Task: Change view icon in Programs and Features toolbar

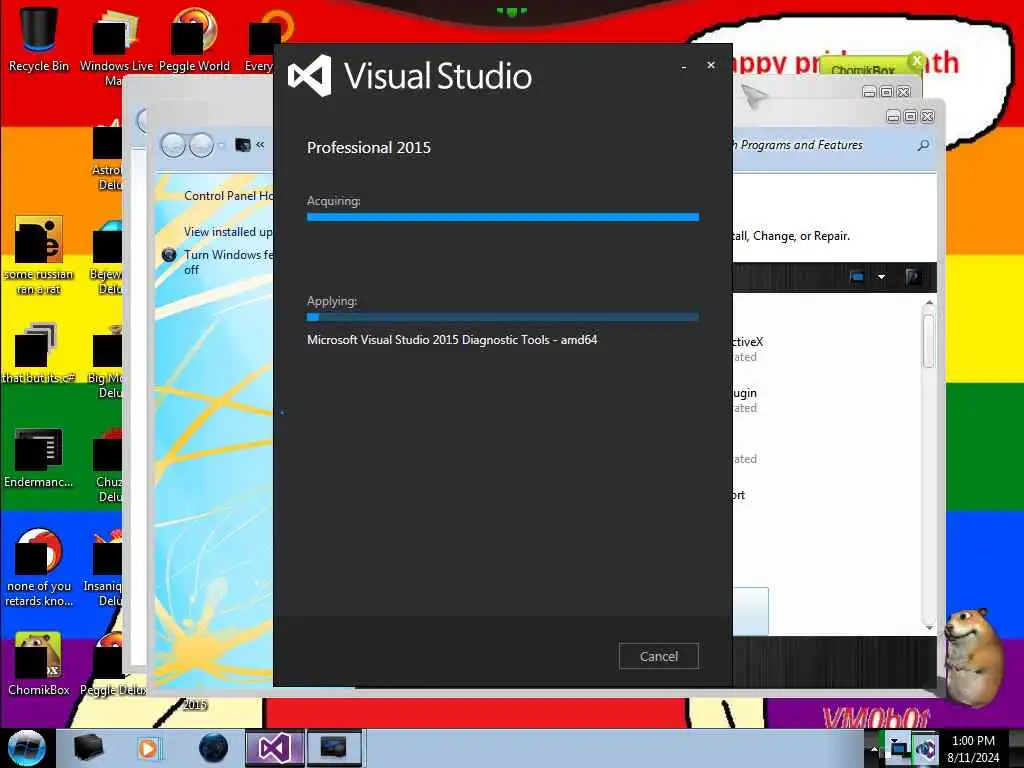Action: 857,277
